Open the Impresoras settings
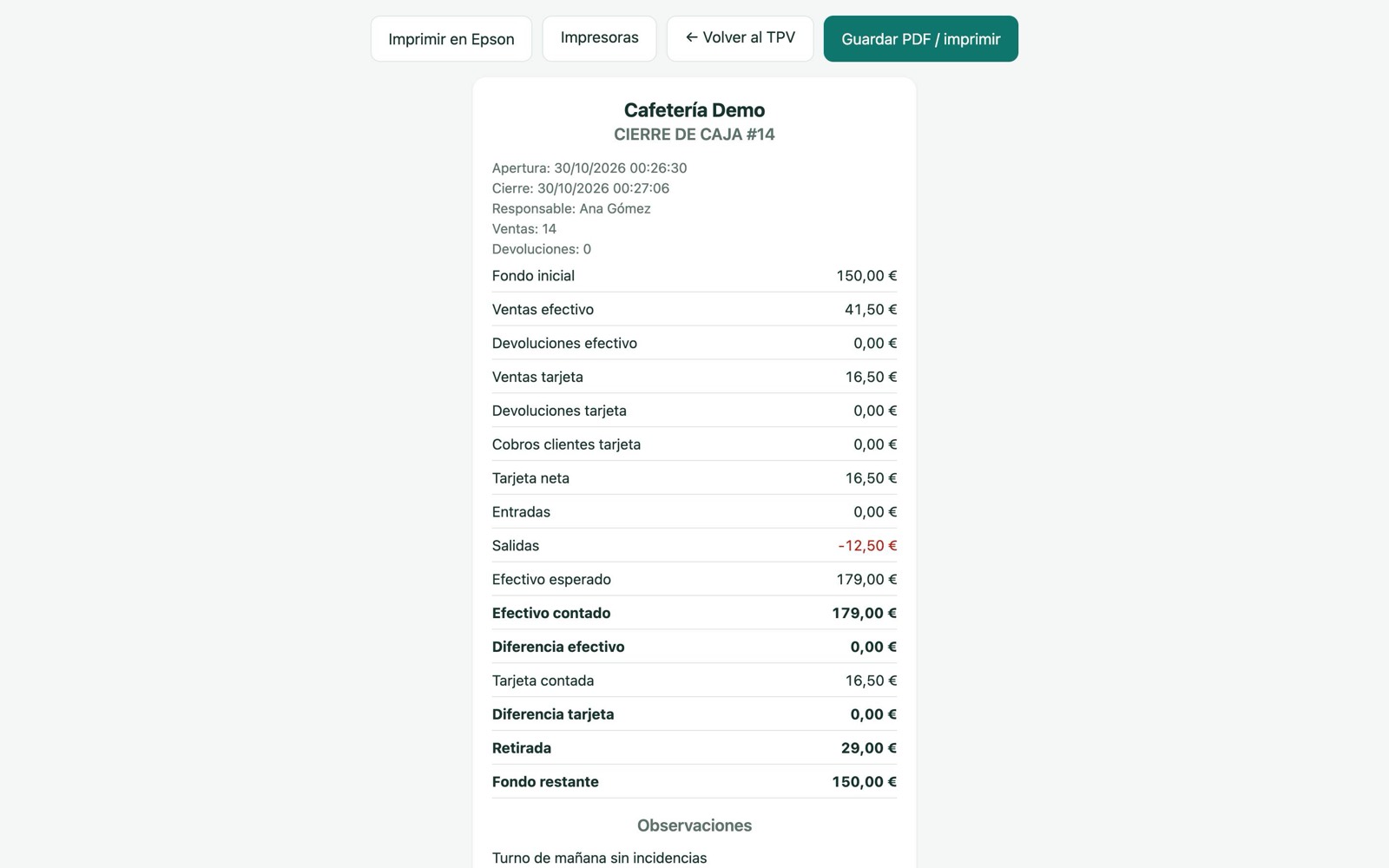The width and height of the screenshot is (1389, 868). [x=599, y=38]
